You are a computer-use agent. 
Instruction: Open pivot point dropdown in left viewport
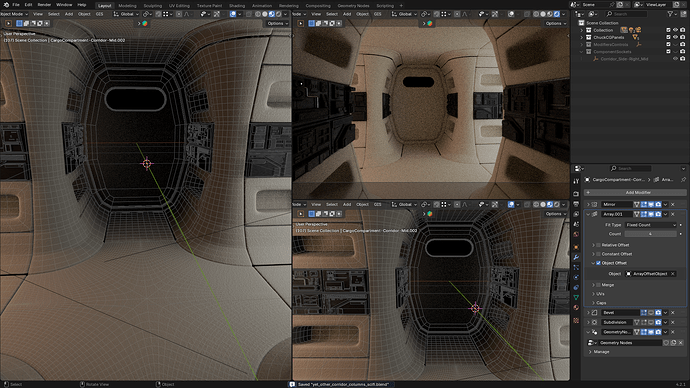click(x=147, y=14)
